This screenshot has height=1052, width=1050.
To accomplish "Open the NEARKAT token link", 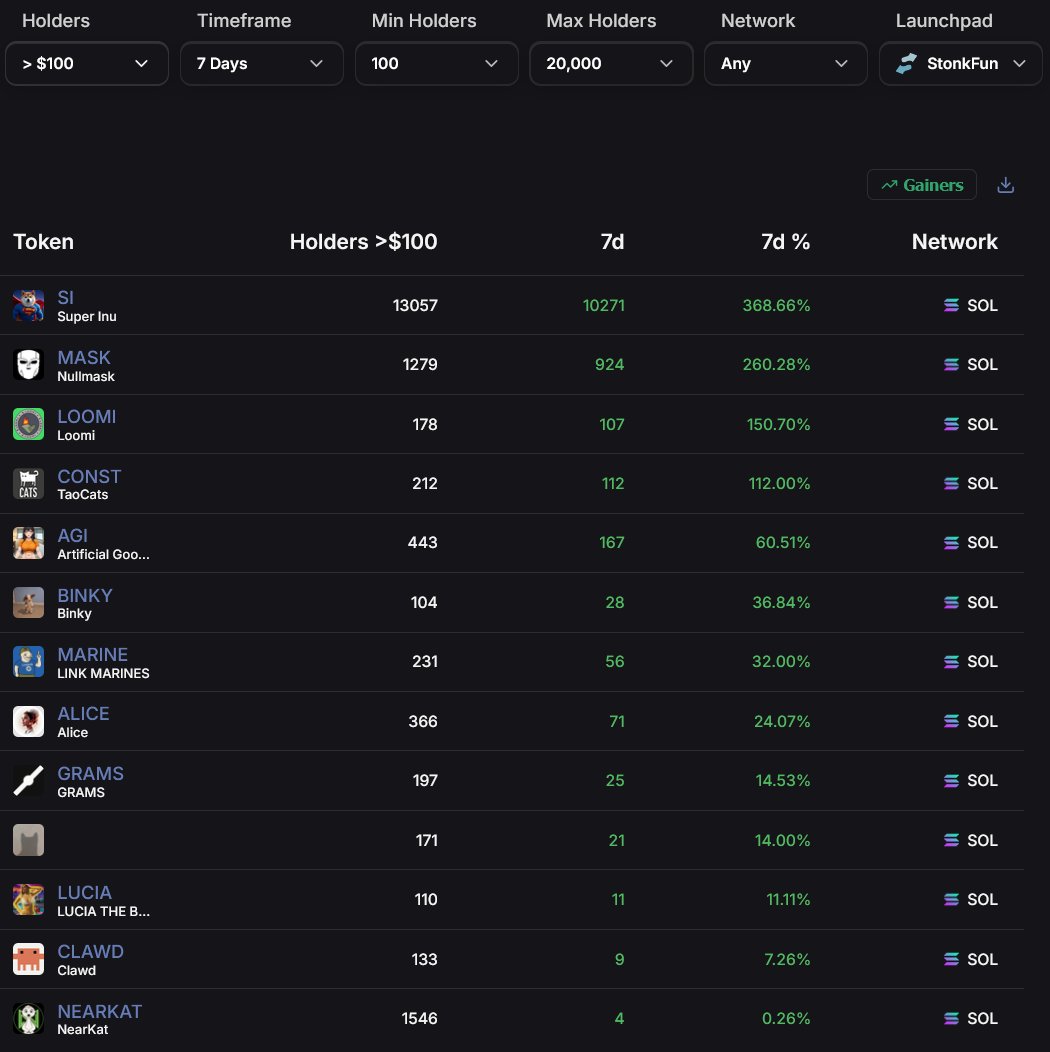I will tap(99, 1010).
